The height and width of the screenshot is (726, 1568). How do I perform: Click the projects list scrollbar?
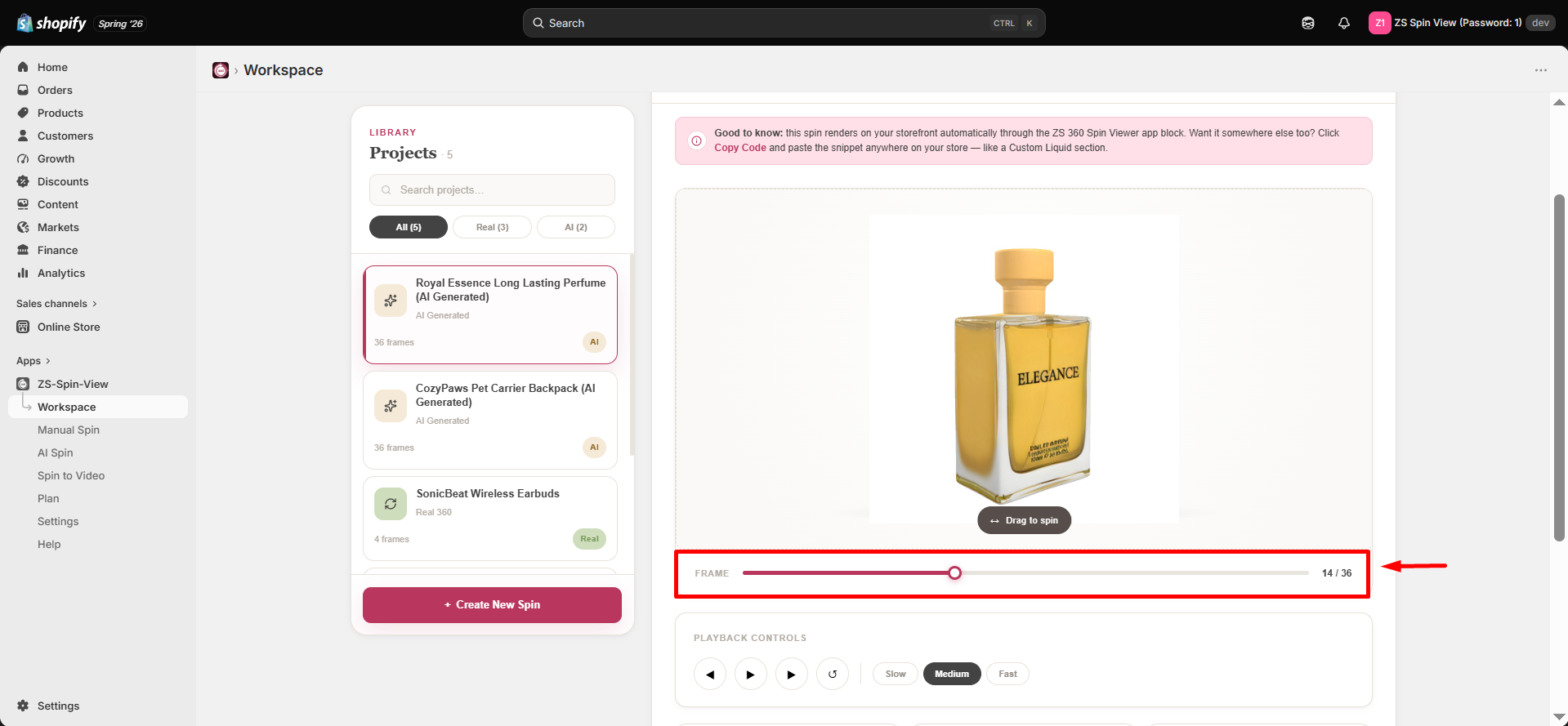coord(632,355)
